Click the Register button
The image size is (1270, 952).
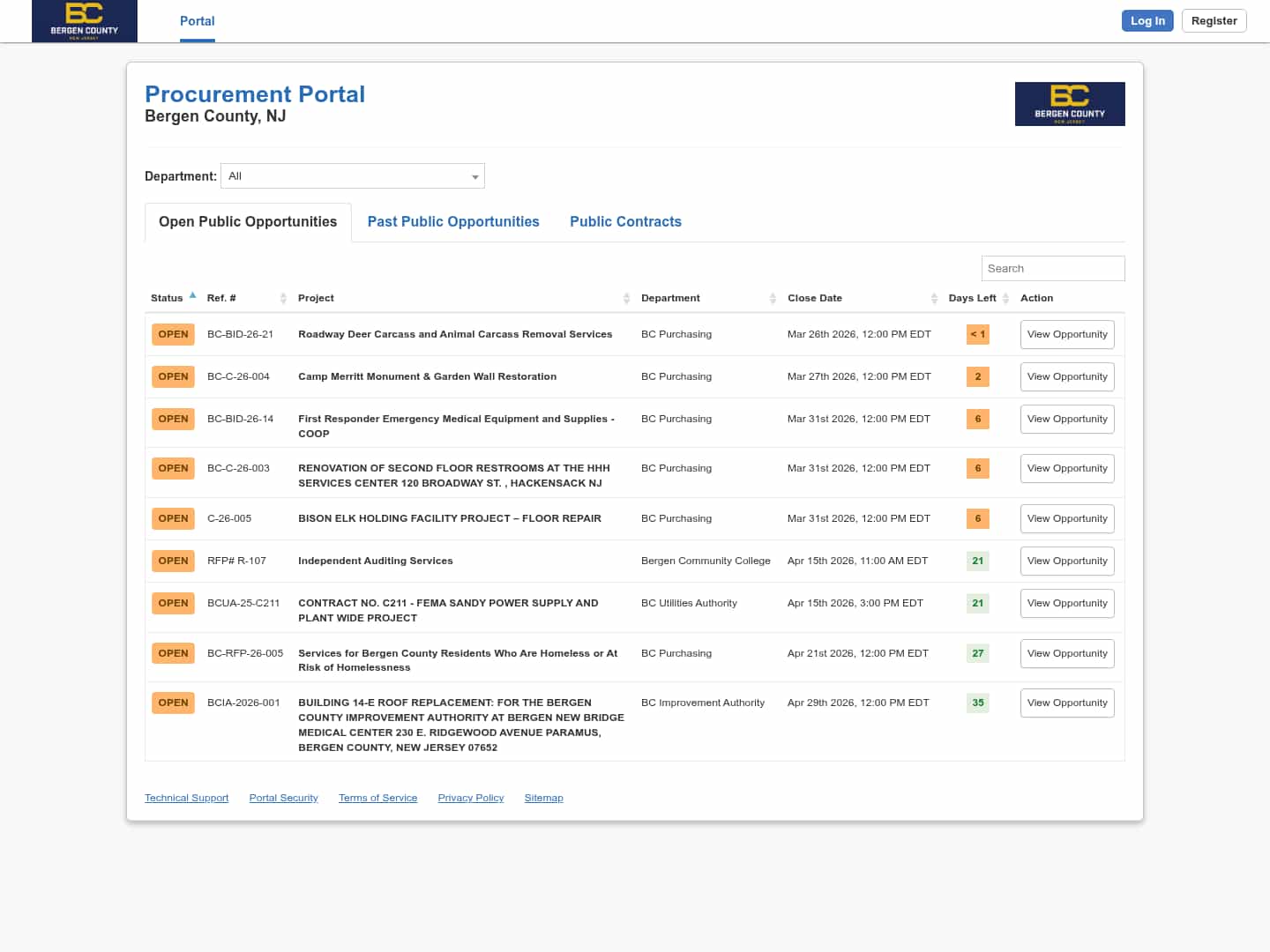point(1214,20)
